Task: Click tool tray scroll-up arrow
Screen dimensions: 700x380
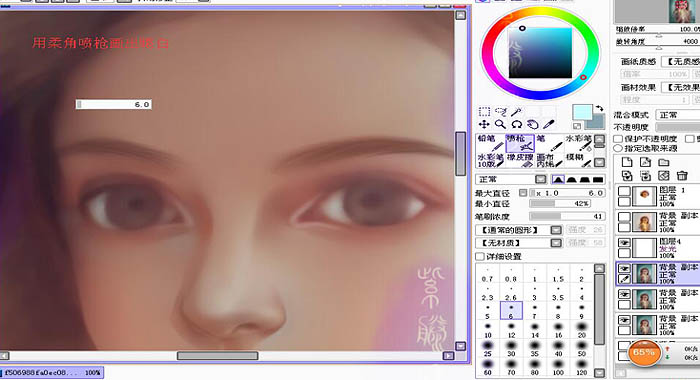Action: click(600, 139)
